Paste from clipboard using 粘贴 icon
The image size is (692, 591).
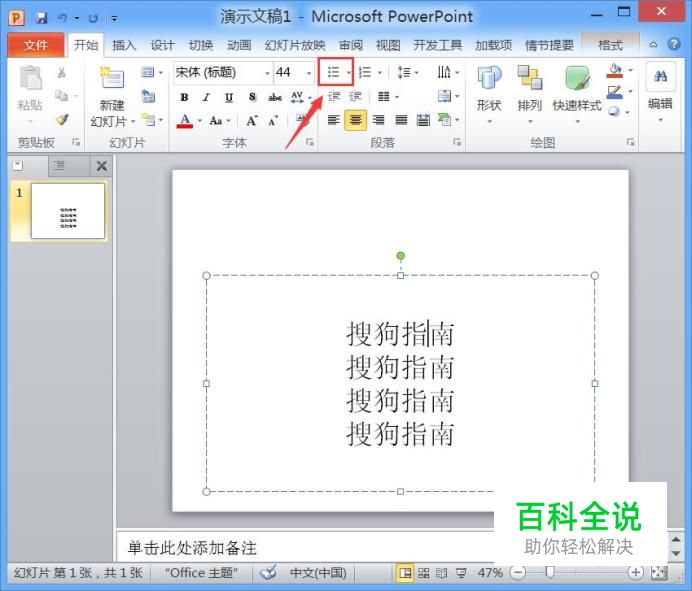point(30,78)
